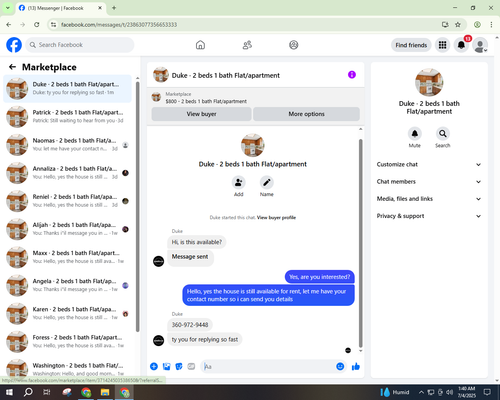
Task: Send a thumbs-up like
Action: tap(356, 367)
